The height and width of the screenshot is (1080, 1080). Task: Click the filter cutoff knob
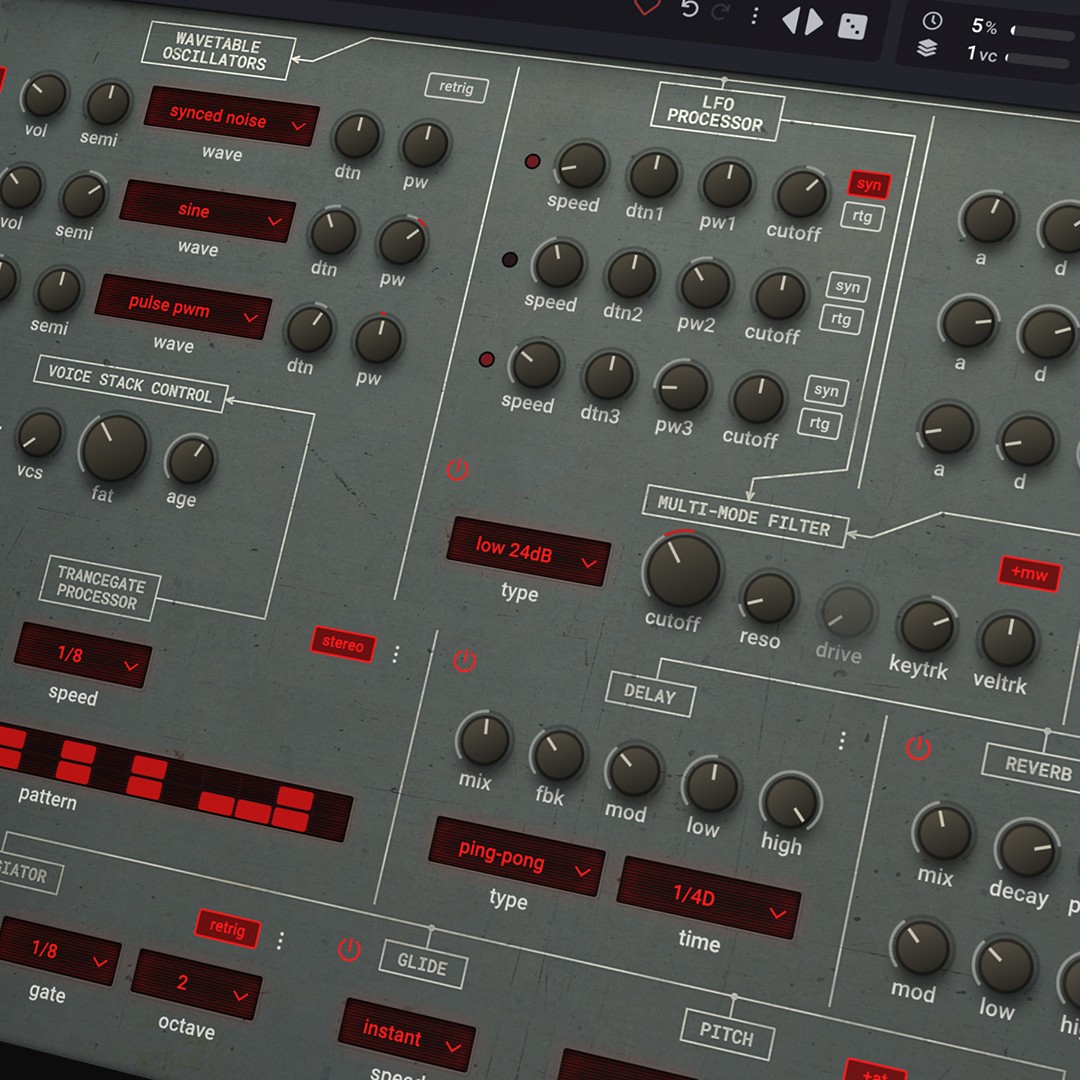pyautogui.click(x=683, y=570)
